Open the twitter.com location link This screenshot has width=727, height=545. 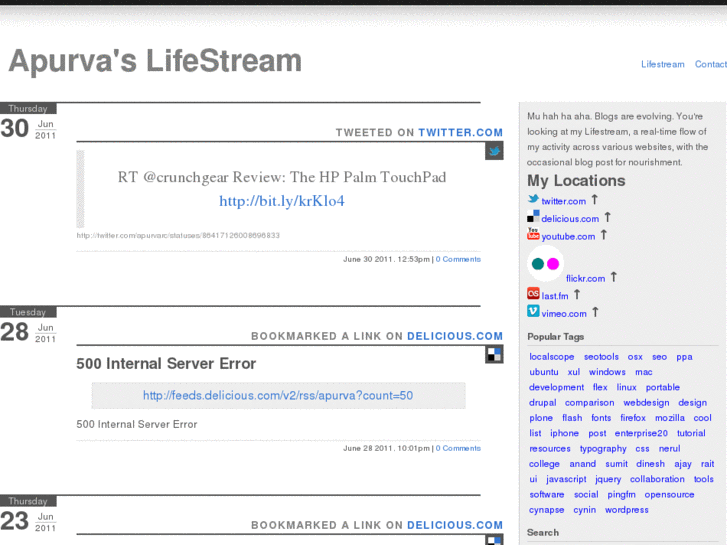[x=564, y=201]
